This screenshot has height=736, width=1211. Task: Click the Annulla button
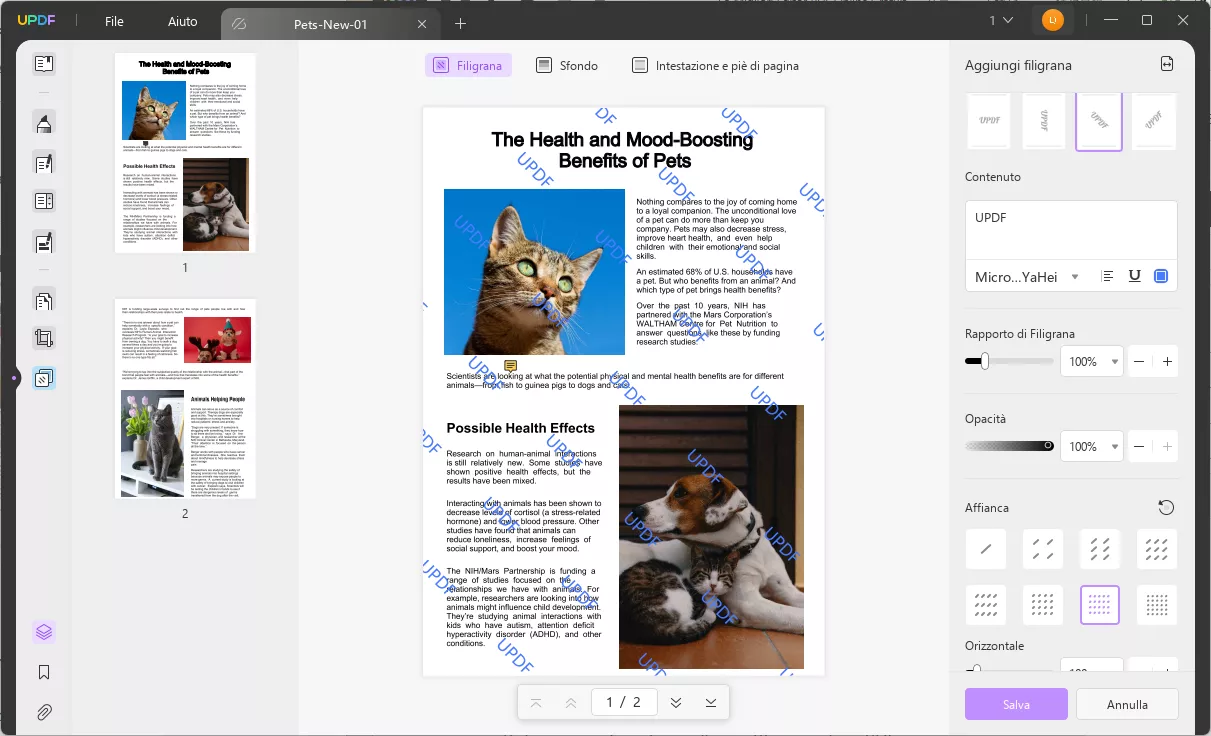coord(1127,704)
